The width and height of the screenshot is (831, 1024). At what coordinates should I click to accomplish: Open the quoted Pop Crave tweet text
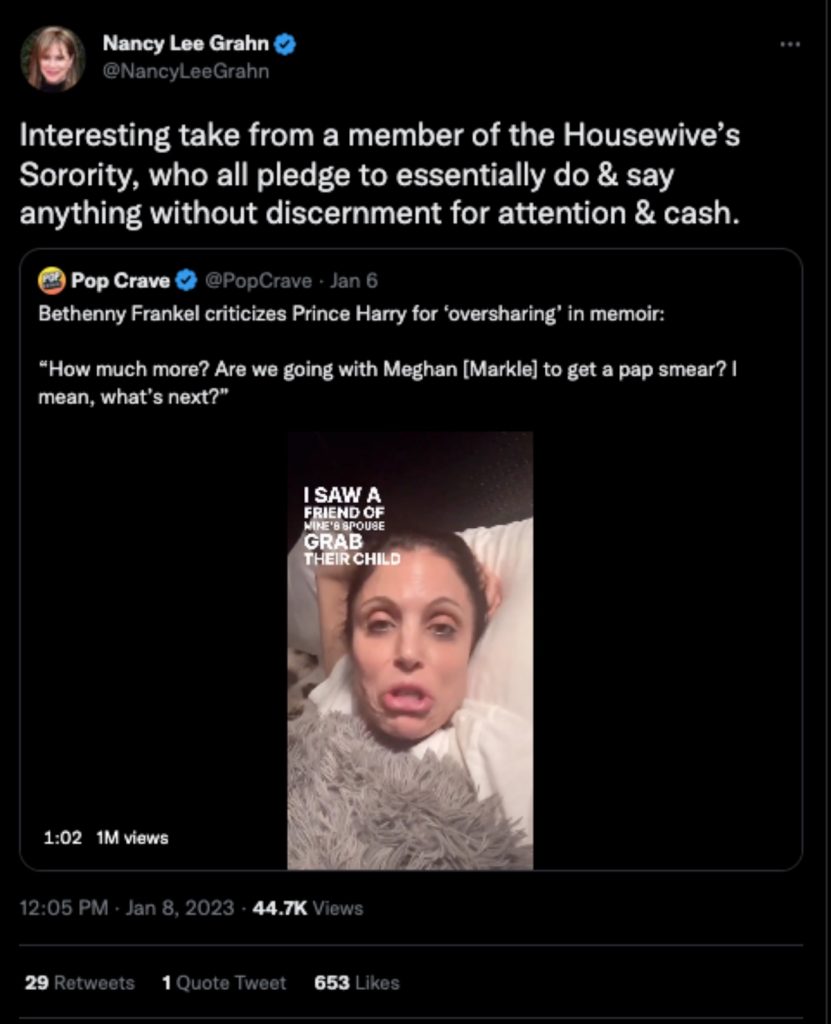388,355
